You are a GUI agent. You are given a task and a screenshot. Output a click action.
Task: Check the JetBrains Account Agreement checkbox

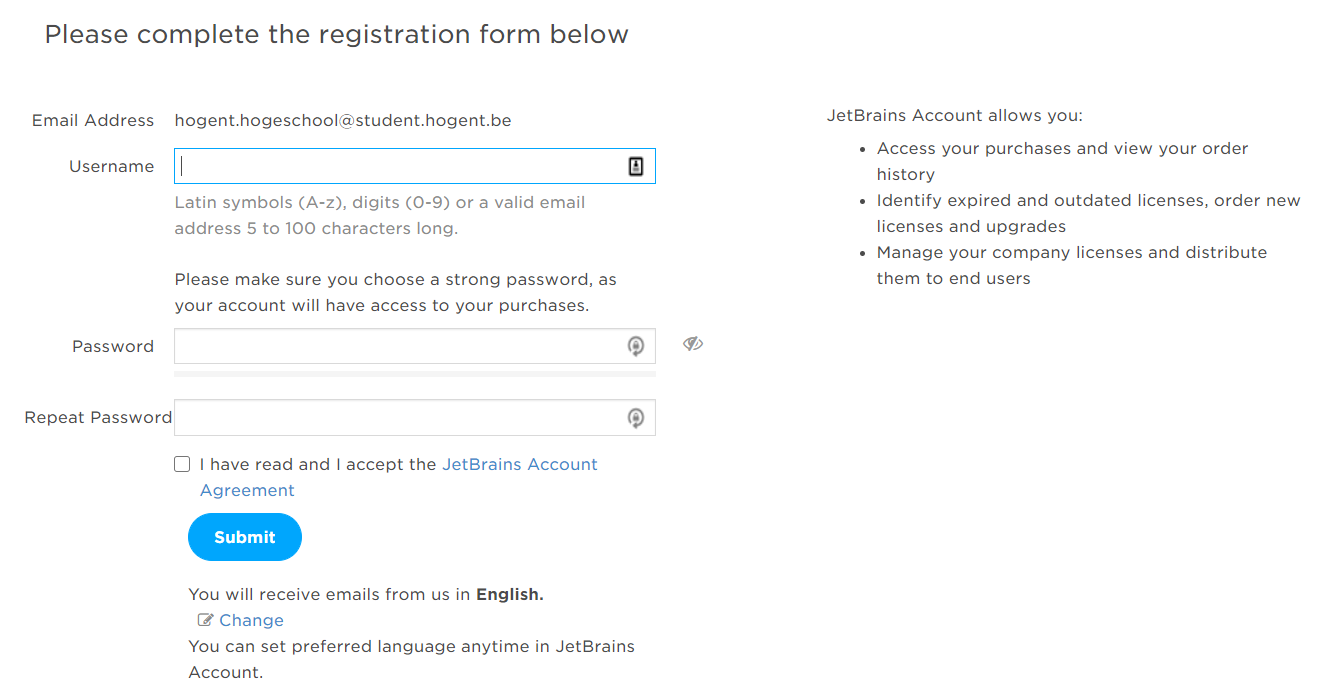[x=182, y=464]
